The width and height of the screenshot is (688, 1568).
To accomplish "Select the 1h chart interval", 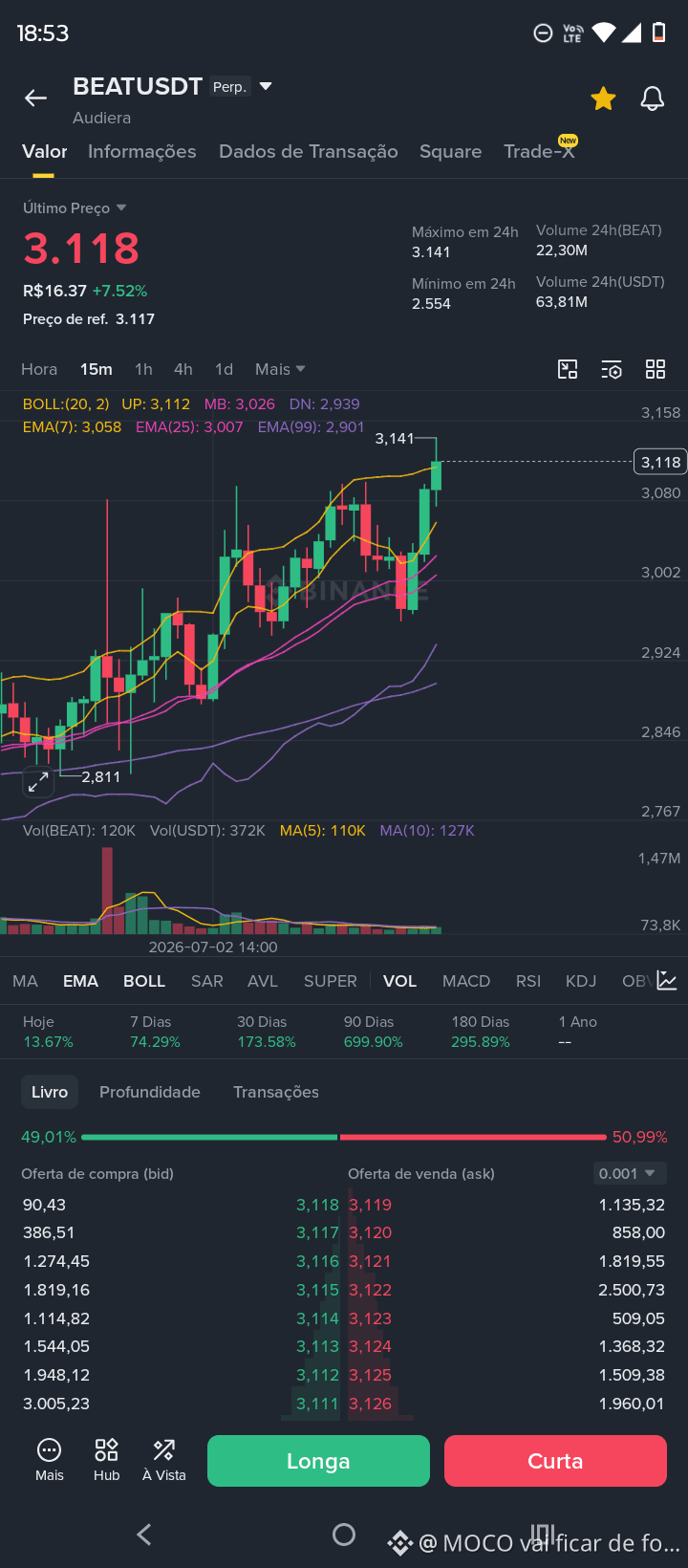I will tap(143, 369).
